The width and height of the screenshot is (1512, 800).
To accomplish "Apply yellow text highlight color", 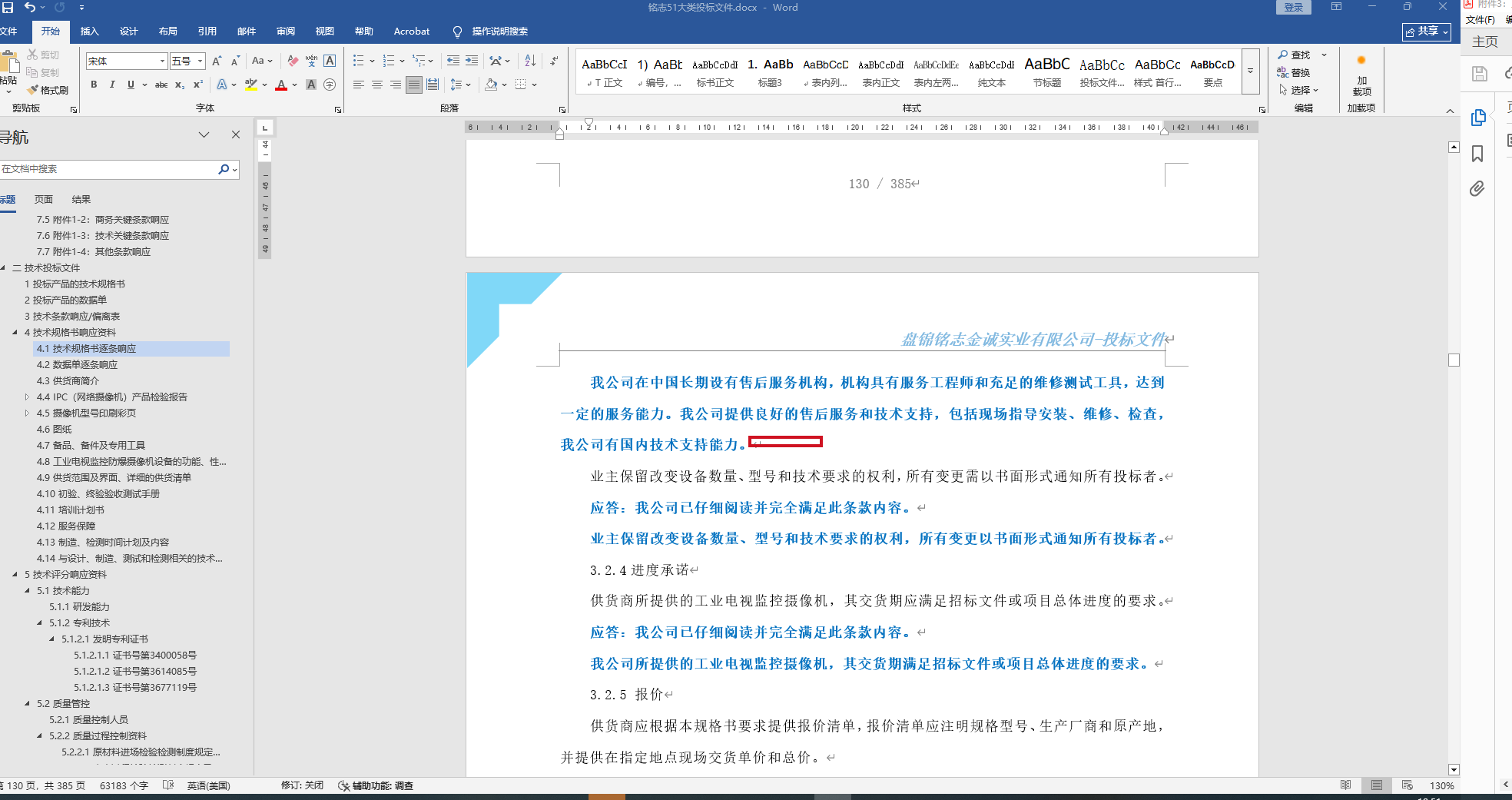I will (x=251, y=85).
